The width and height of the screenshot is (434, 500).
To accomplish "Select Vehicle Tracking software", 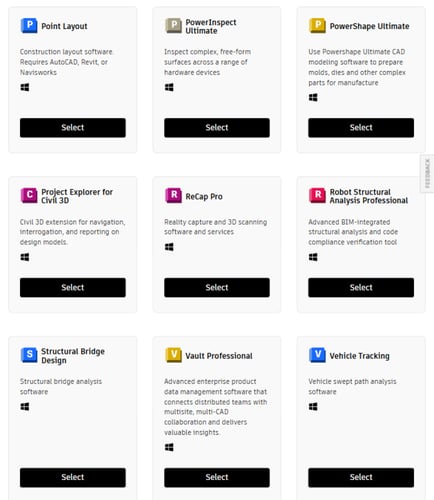I will tap(361, 477).
